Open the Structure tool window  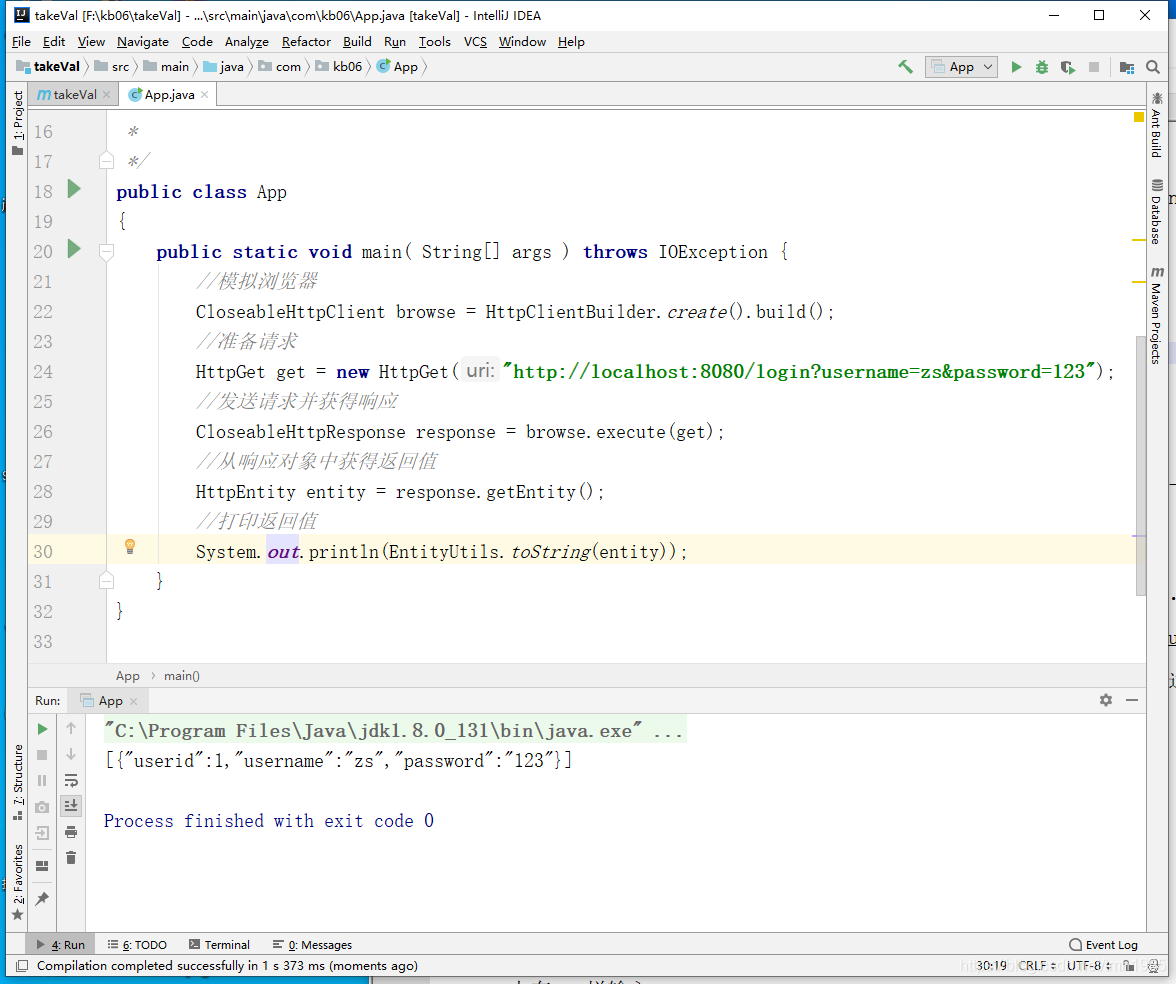tap(18, 782)
